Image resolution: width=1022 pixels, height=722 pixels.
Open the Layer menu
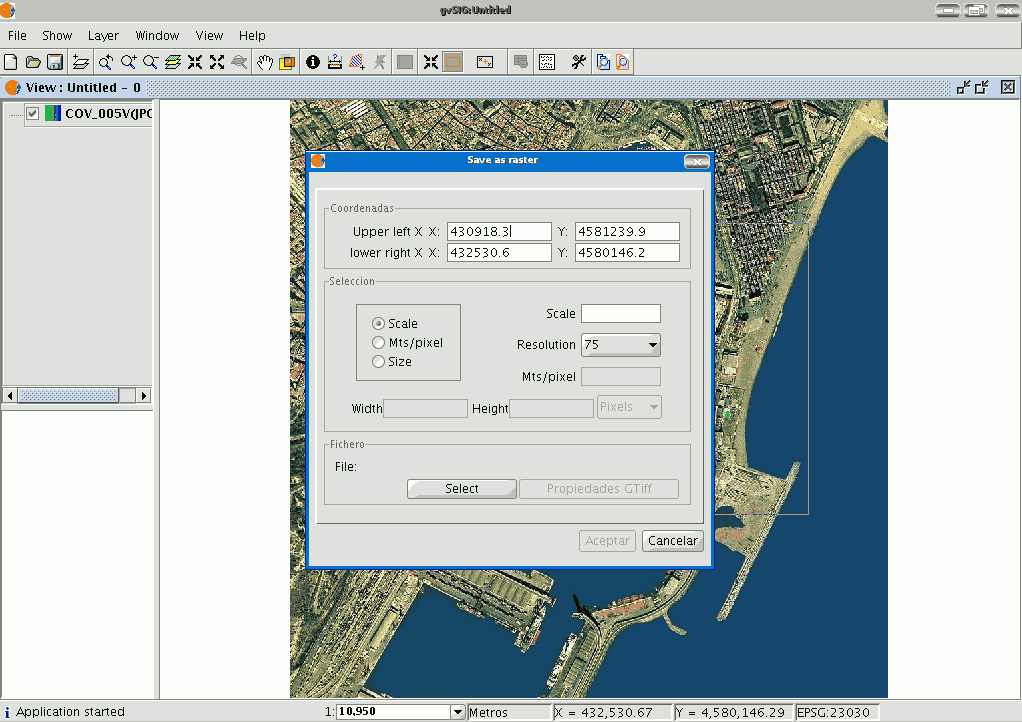(103, 35)
